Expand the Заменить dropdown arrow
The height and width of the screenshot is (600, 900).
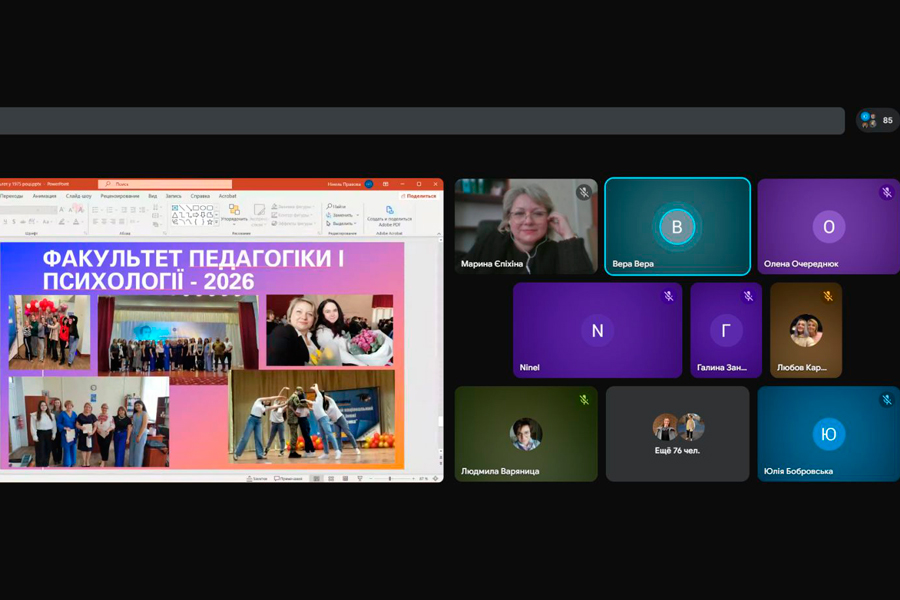tap(356, 215)
